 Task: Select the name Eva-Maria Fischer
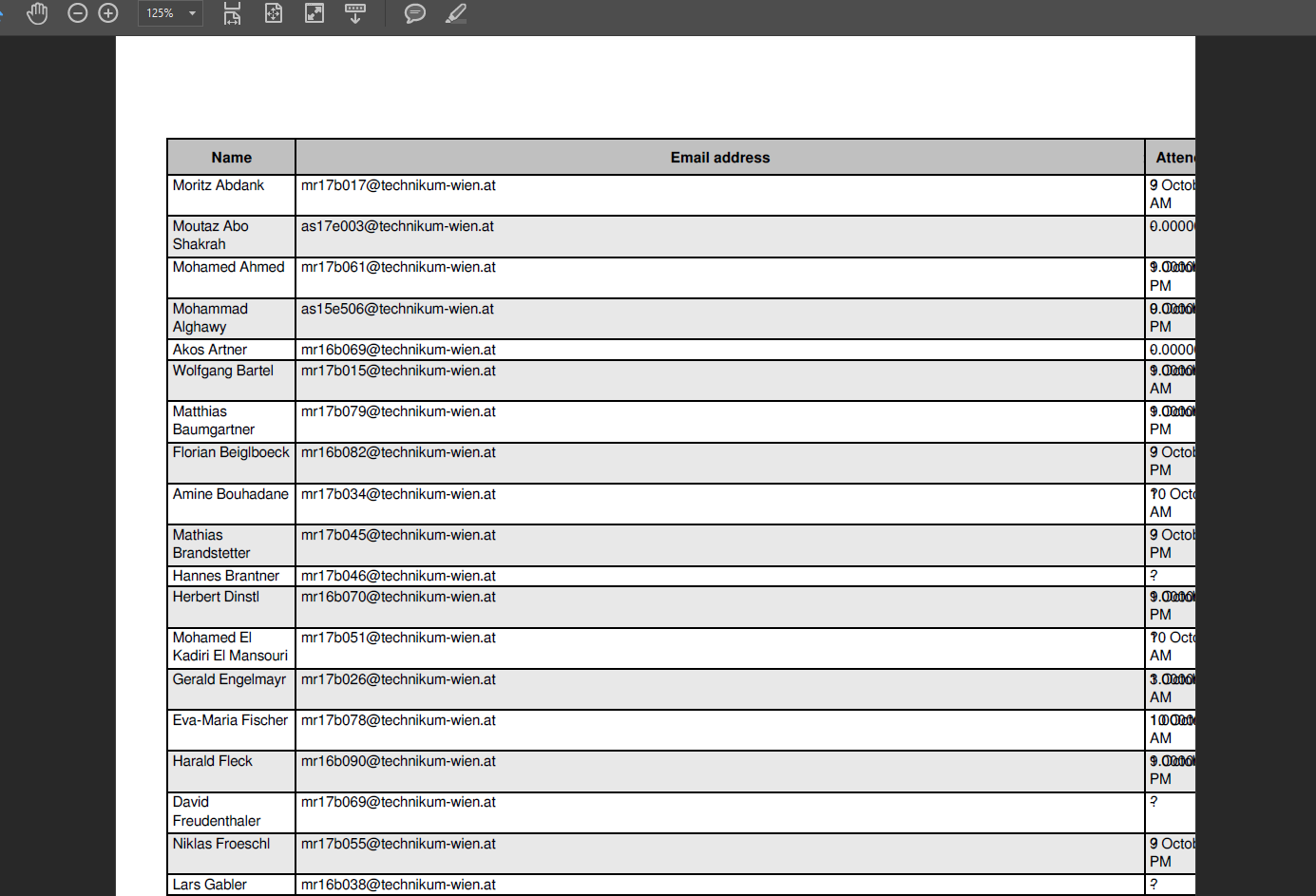230,720
